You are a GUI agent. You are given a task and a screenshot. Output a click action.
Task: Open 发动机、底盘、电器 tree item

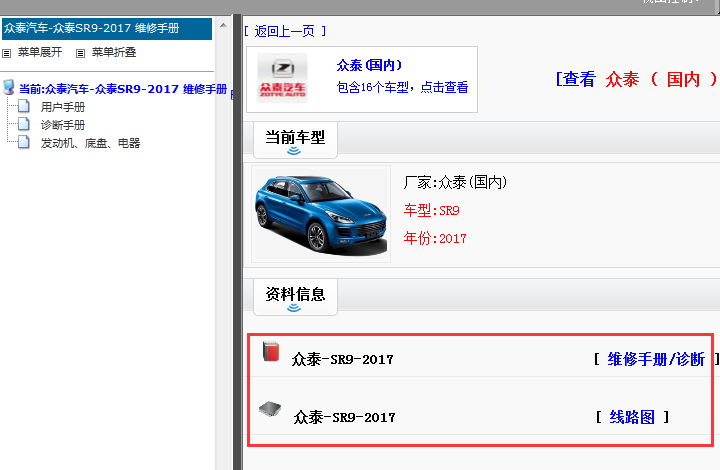[x=90, y=143]
